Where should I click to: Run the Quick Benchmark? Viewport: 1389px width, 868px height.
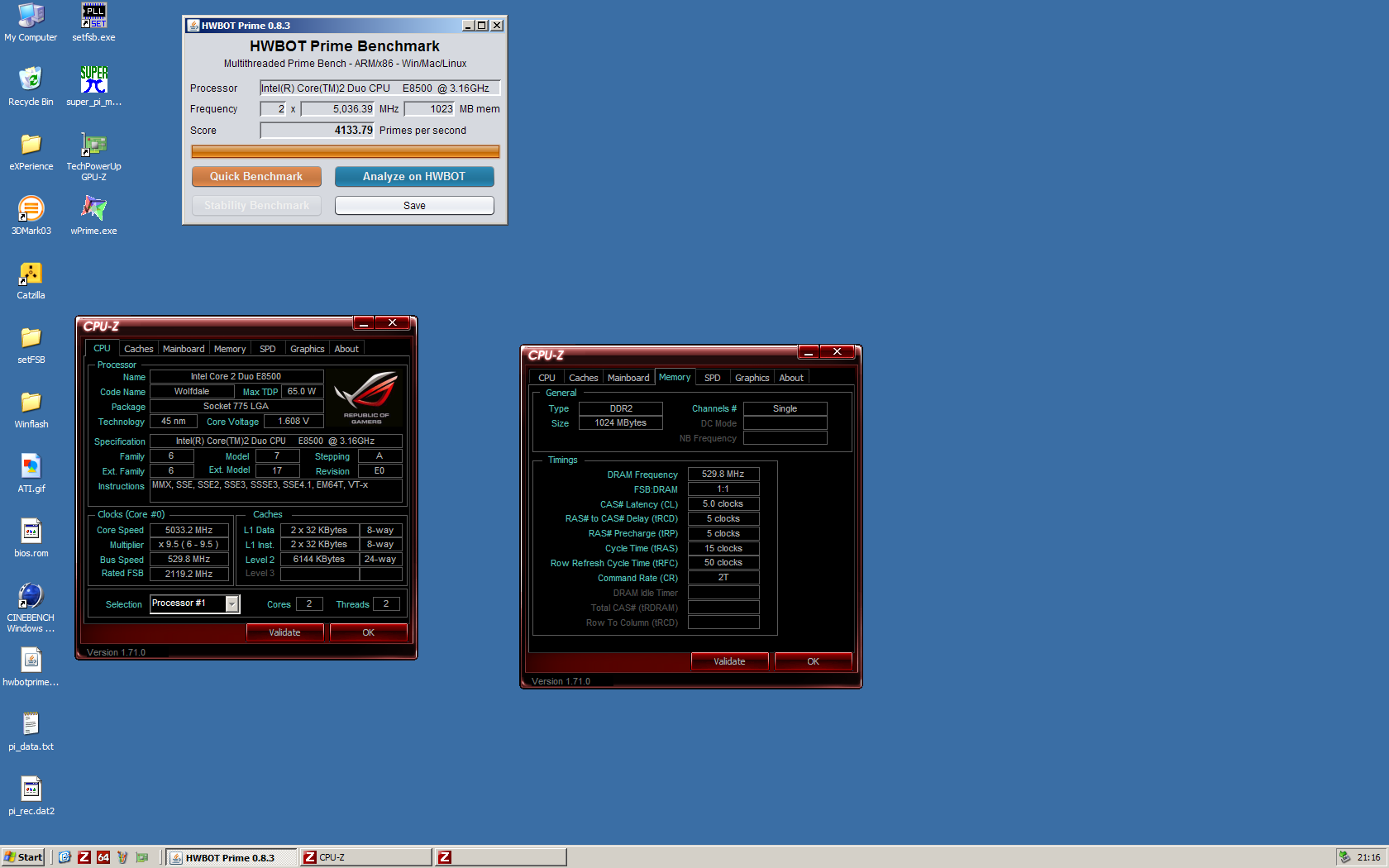[x=256, y=176]
